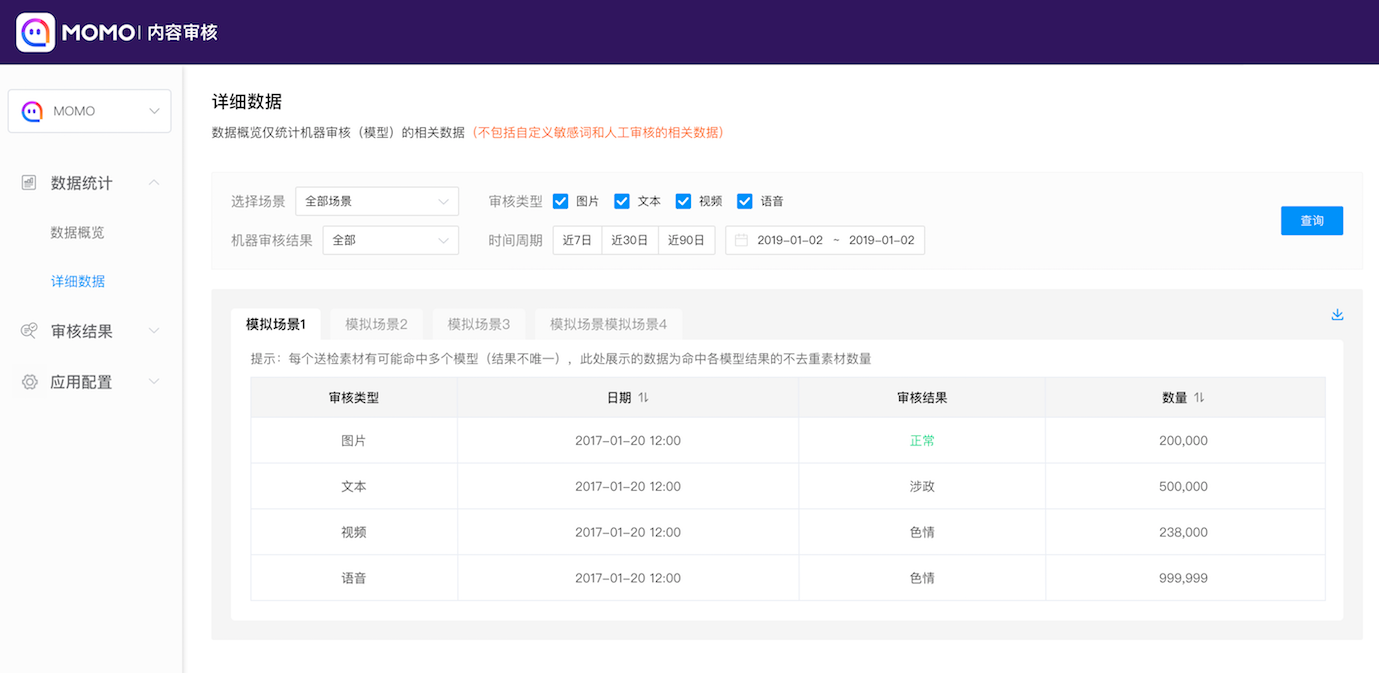1379x673 pixels.
Task: Click the 视频 cell in table
Action: 354,532
